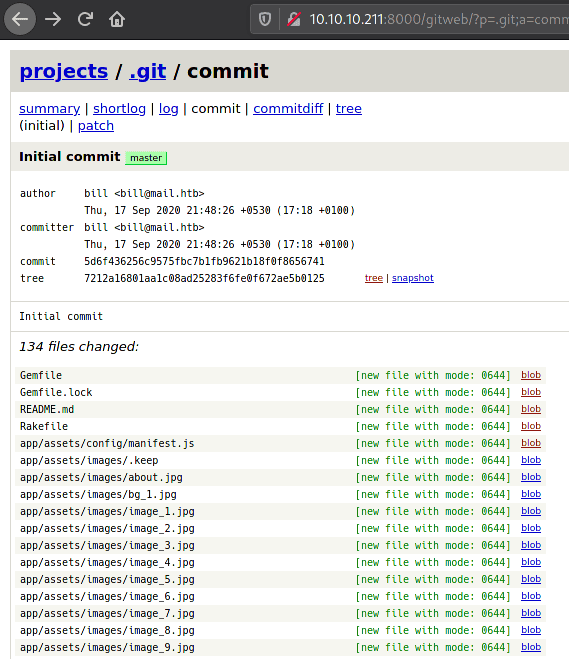Click author bill <bill@mail.htb> text

click(144, 193)
